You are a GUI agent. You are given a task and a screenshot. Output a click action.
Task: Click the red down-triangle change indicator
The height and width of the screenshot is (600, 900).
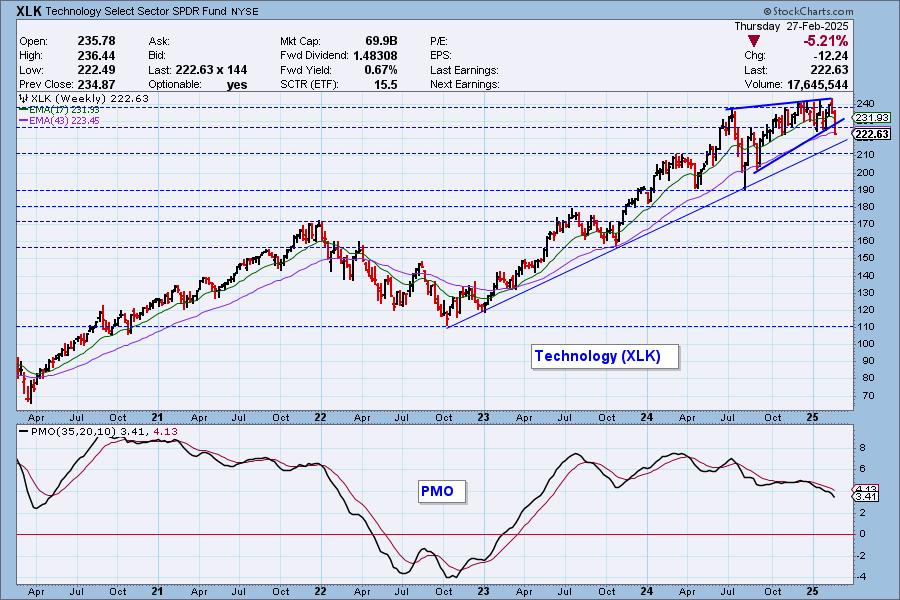[x=754, y=41]
